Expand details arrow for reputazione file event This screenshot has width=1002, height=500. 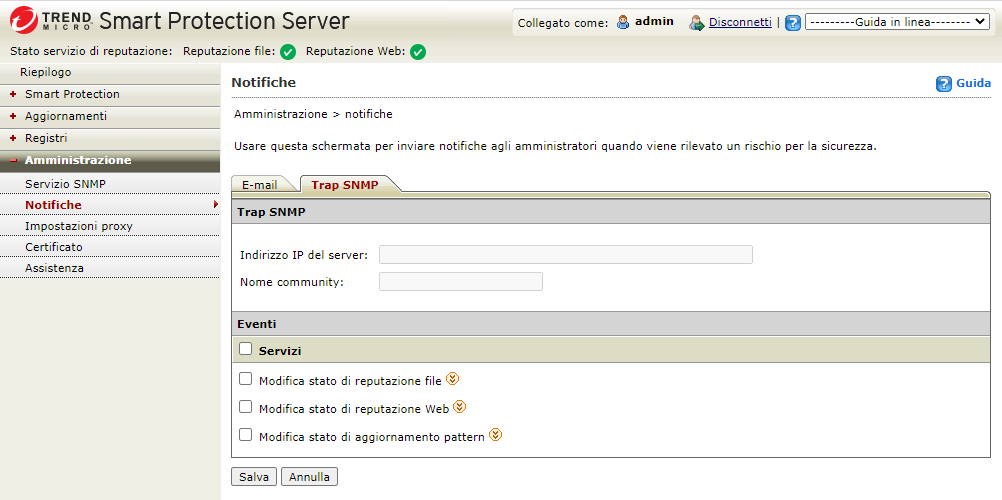[x=452, y=379]
